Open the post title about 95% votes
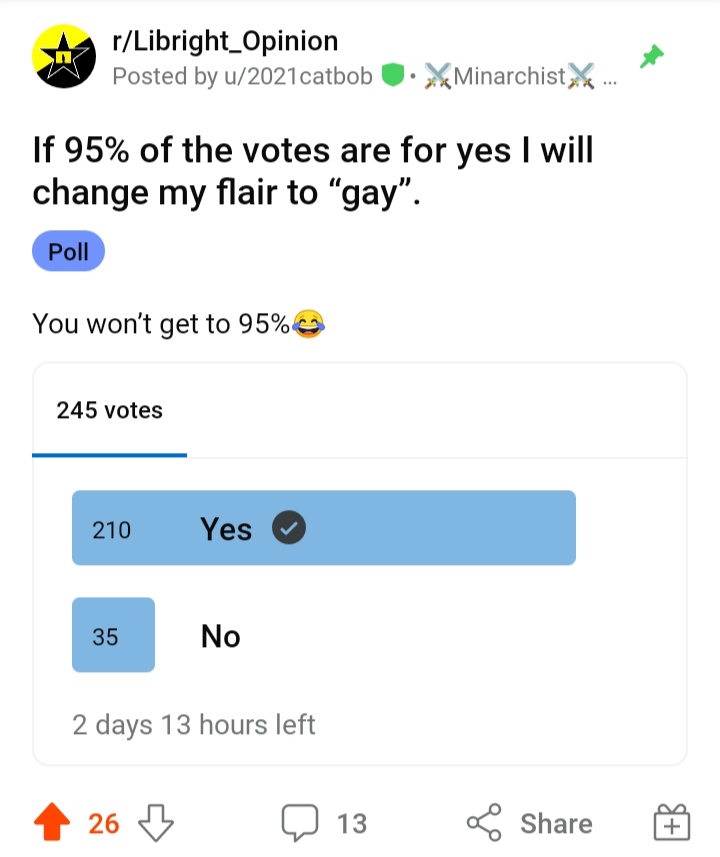Image resolution: width=720 pixels, height=857 pixels. coord(313,170)
